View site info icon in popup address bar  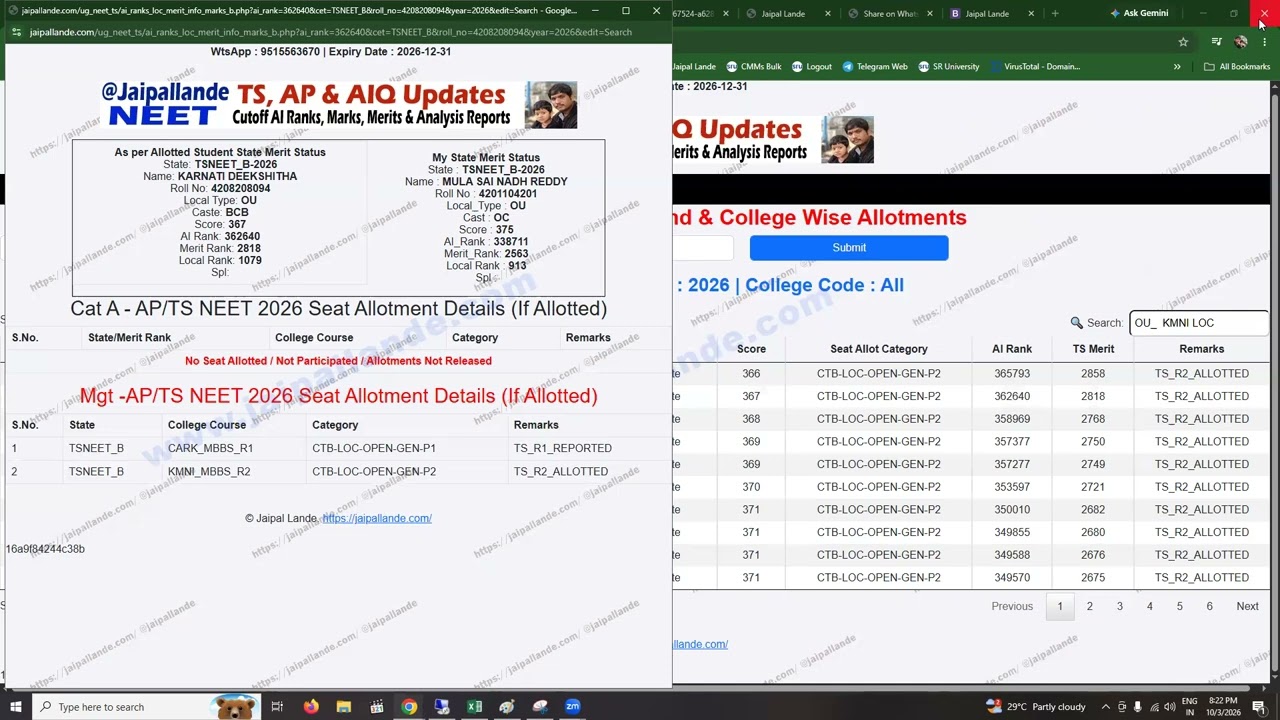(16, 32)
